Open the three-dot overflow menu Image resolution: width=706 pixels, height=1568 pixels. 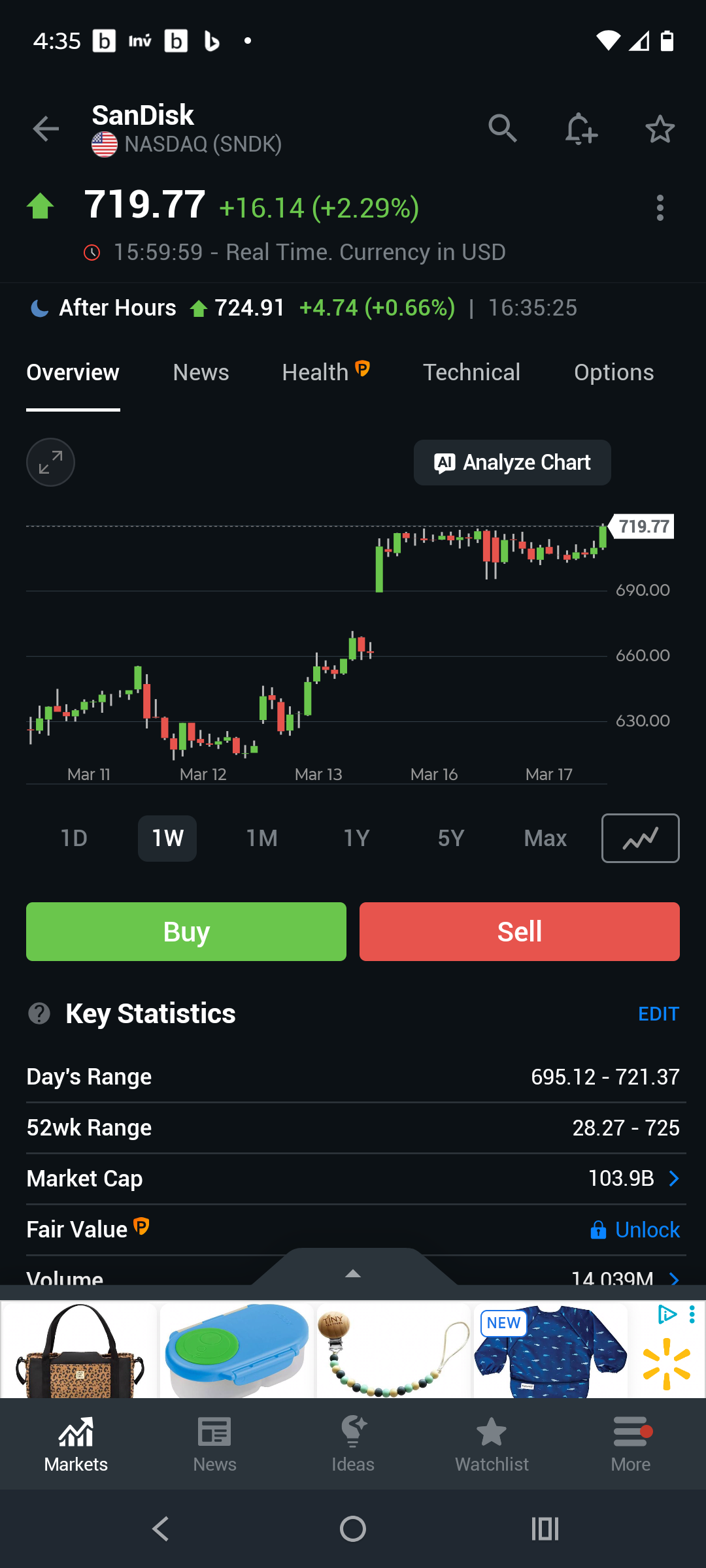tap(660, 208)
